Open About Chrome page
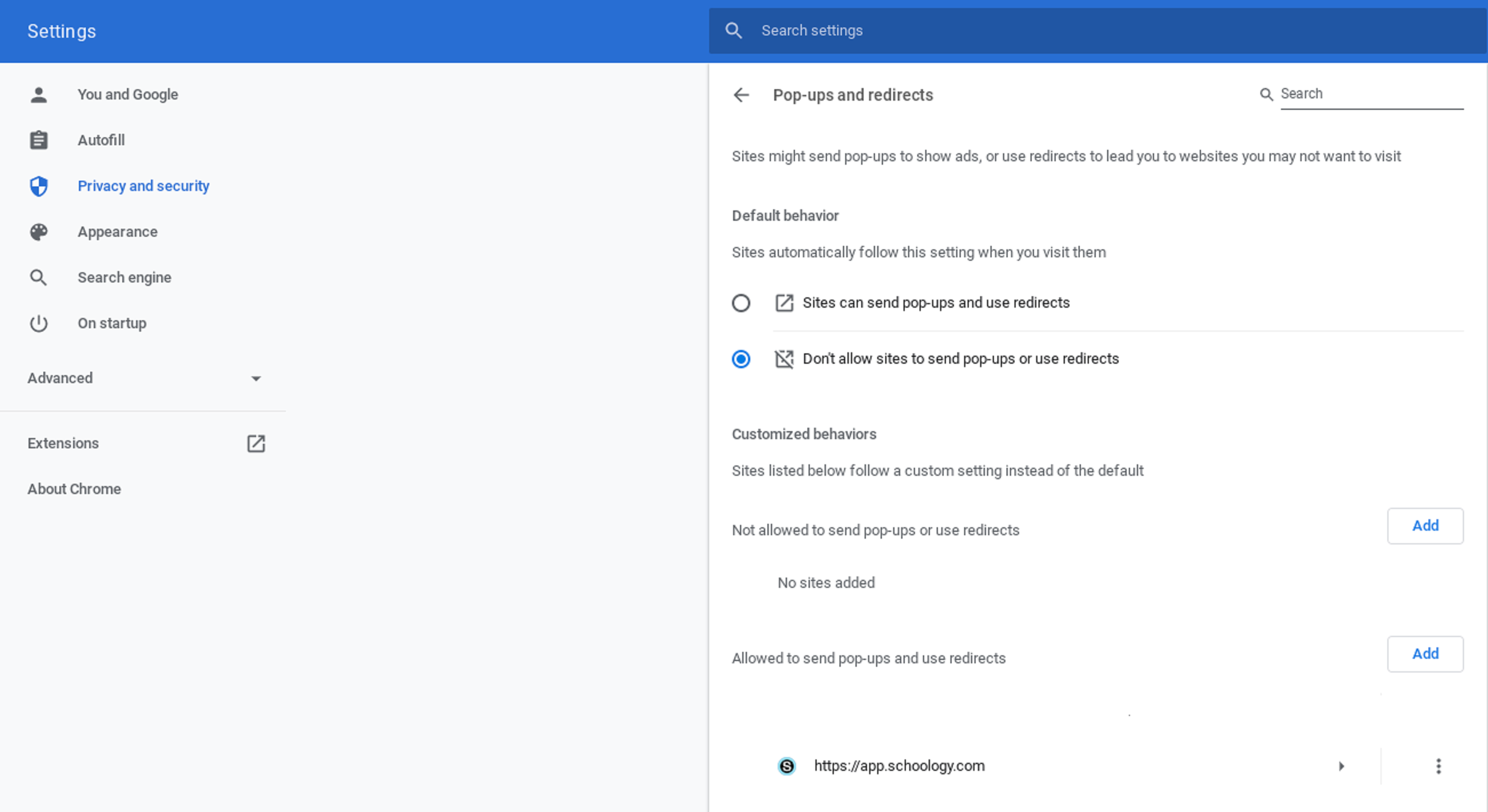The height and width of the screenshot is (812, 1488). point(74,489)
